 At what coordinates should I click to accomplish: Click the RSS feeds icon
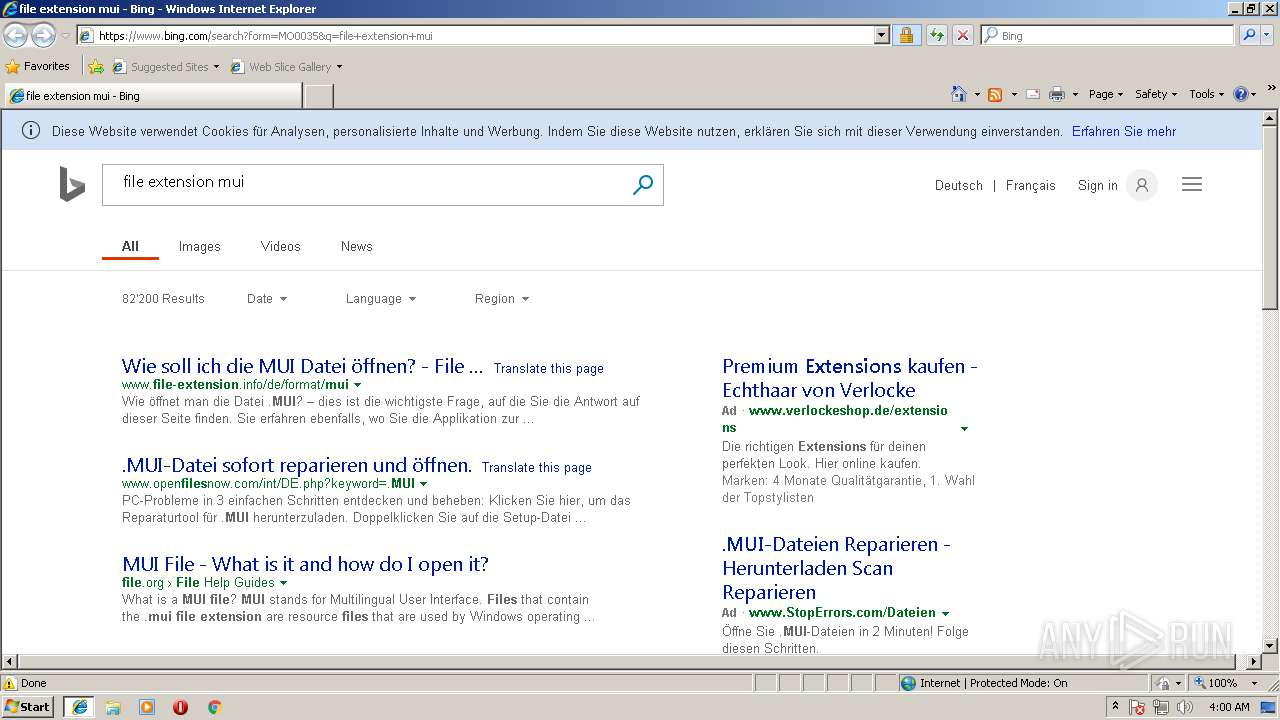click(995, 94)
